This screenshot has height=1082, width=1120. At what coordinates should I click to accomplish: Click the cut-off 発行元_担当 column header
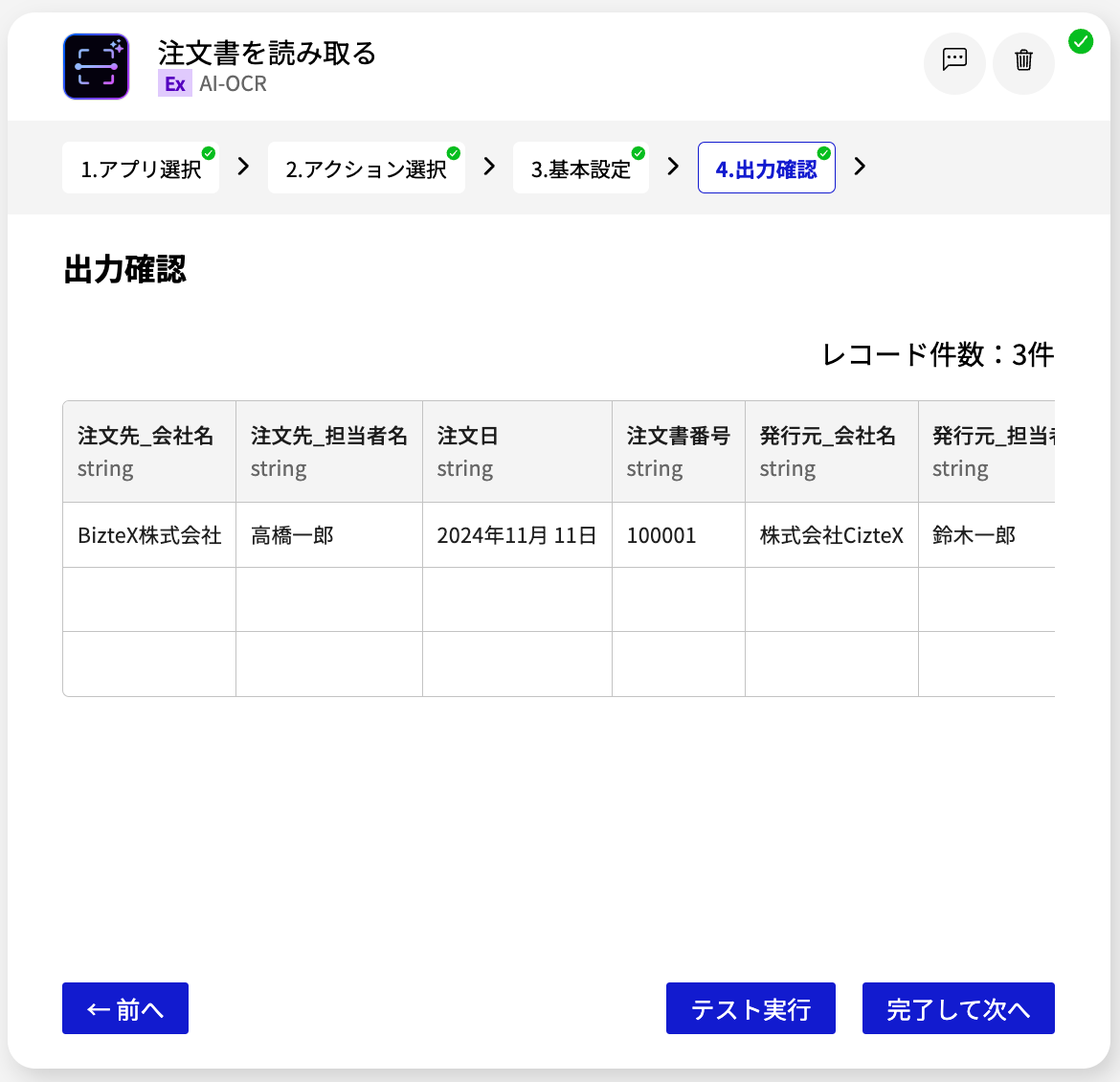tap(986, 452)
